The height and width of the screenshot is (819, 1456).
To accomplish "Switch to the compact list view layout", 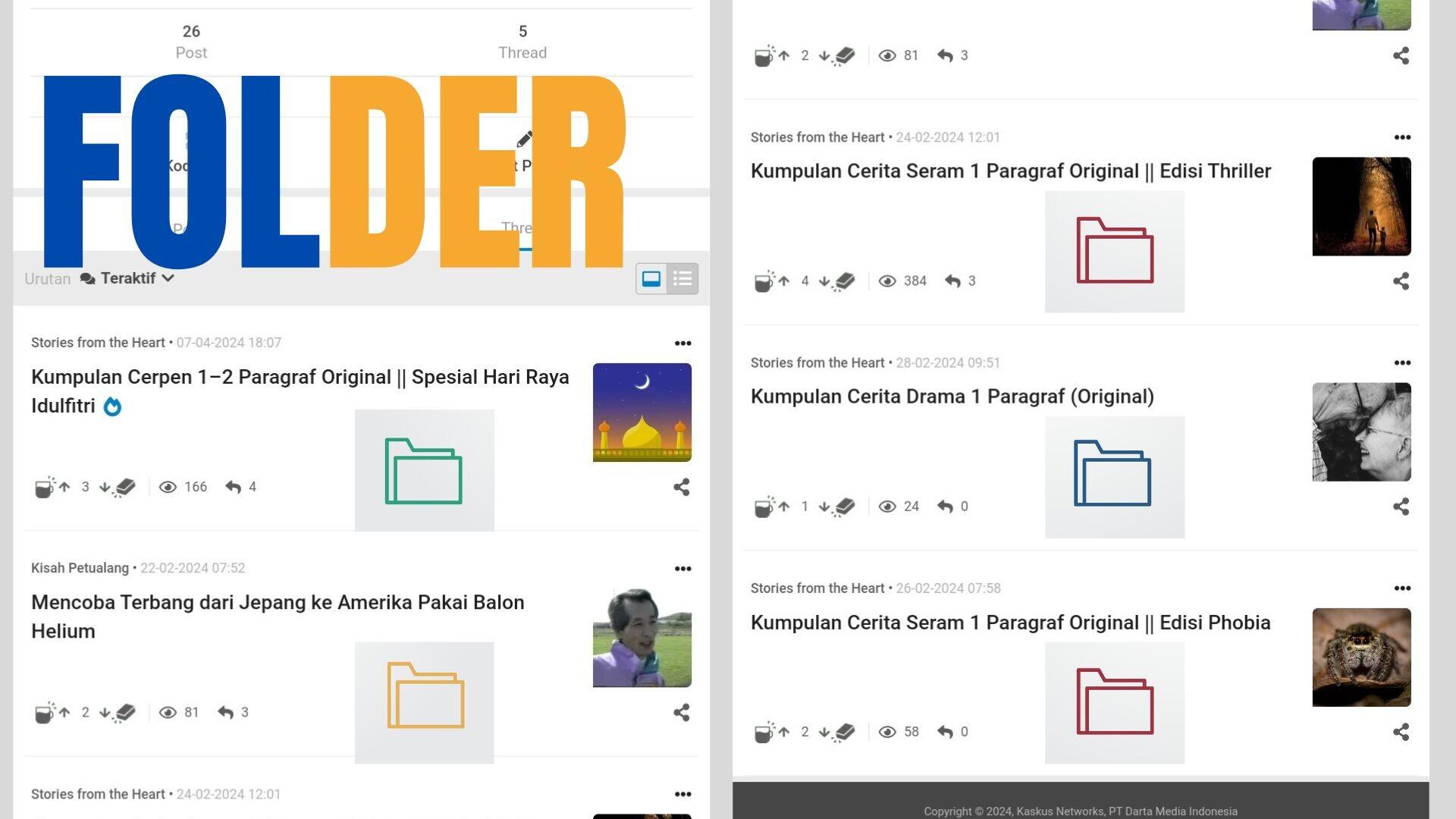I will coord(682,279).
